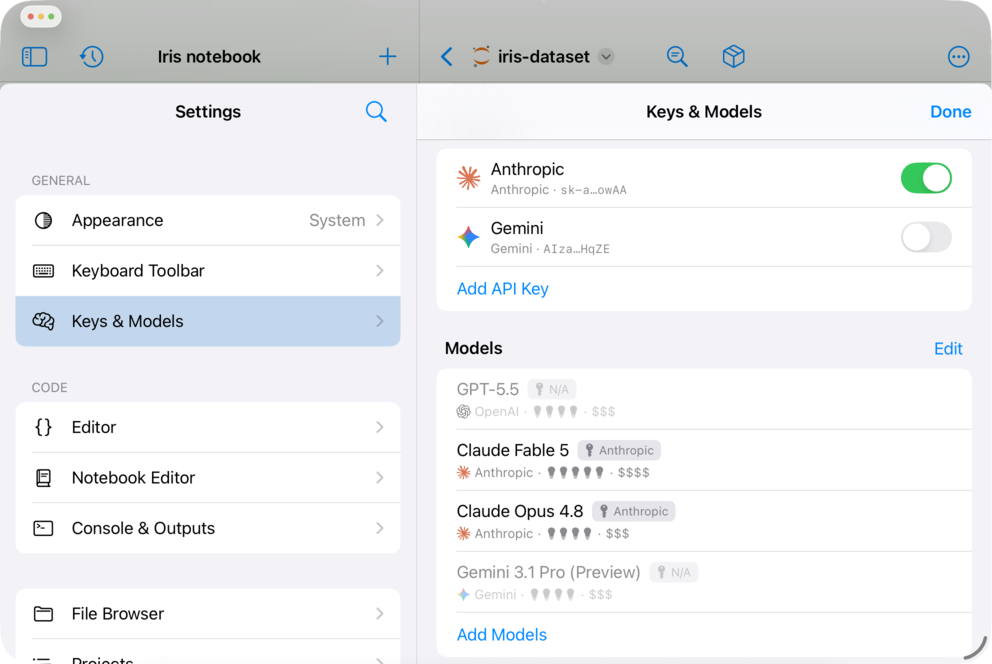Expand the iris-dataset dropdown arrow

[x=606, y=57]
